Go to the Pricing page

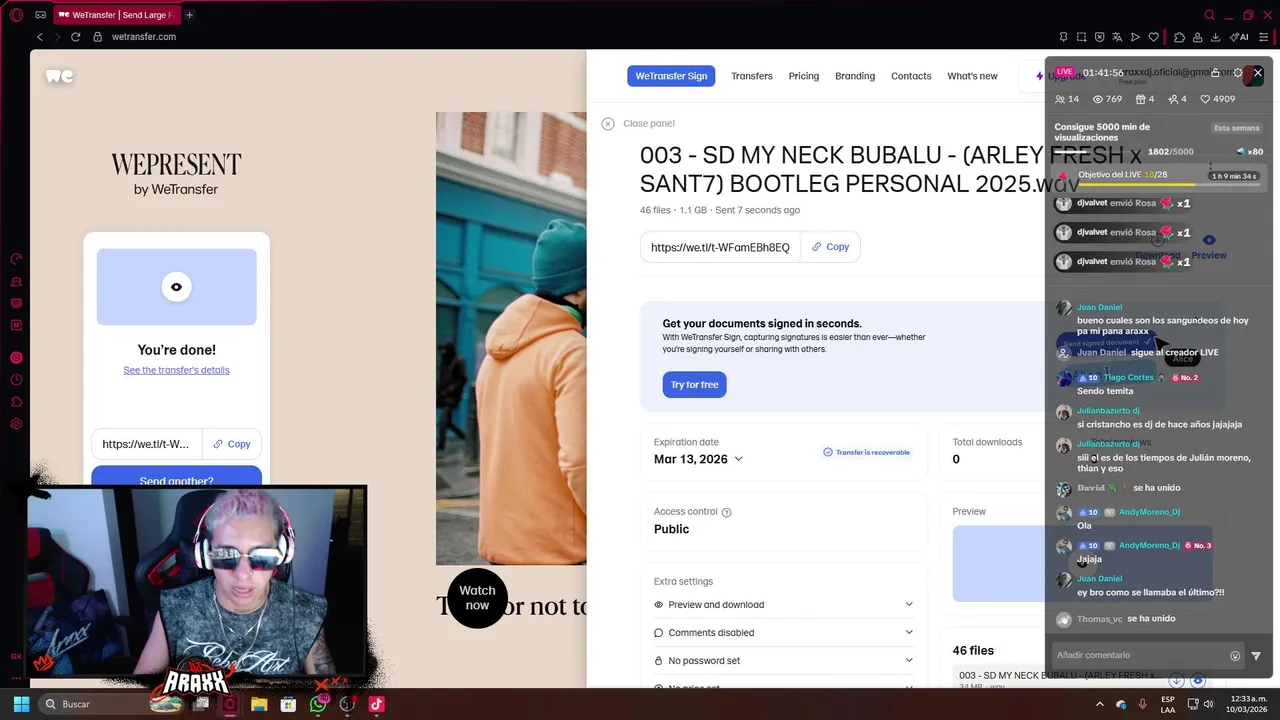tap(803, 76)
